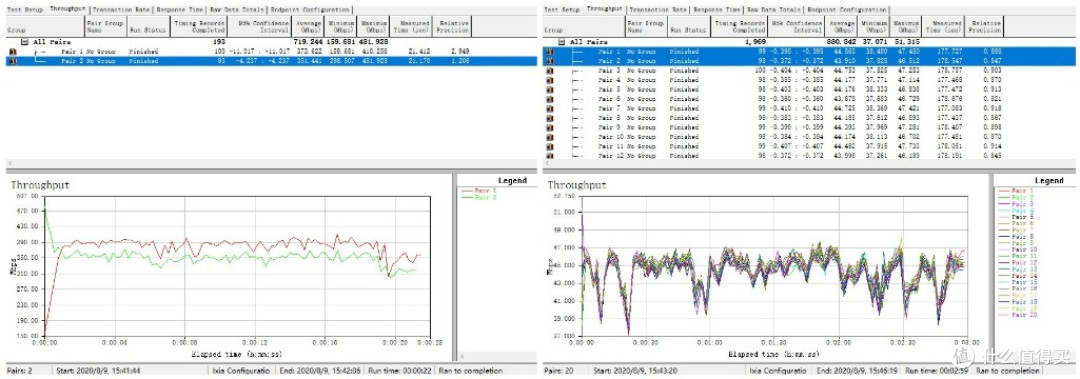Image resolution: width=1080 pixels, height=379 pixels.
Task: Click Pair 7 row icon in 20-pair window
Action: pos(550,108)
